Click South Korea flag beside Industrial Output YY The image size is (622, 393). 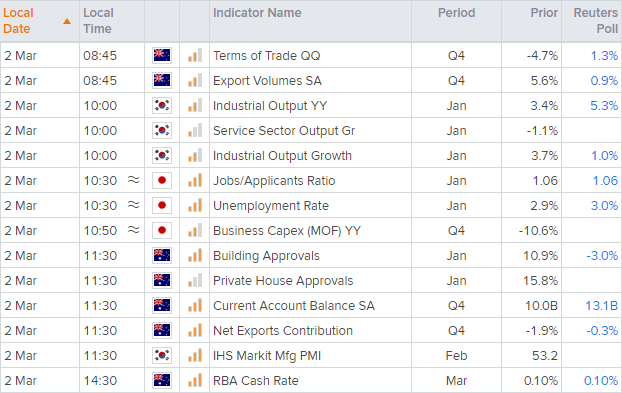pyautogui.click(x=162, y=105)
